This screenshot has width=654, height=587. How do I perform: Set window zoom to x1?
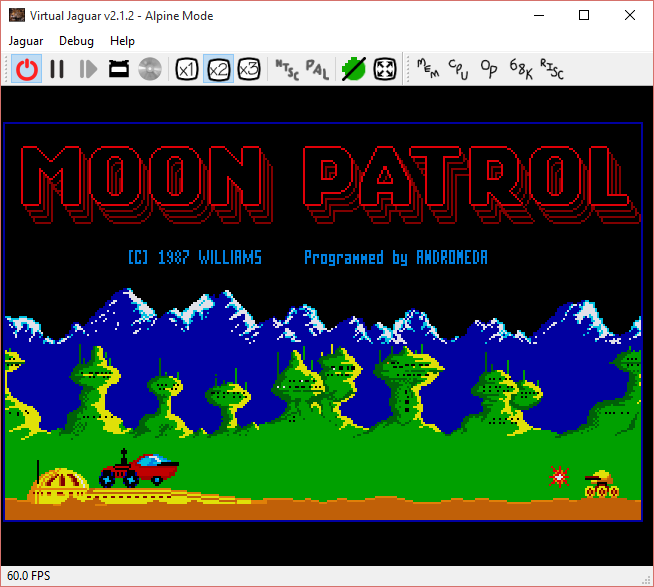[186, 69]
